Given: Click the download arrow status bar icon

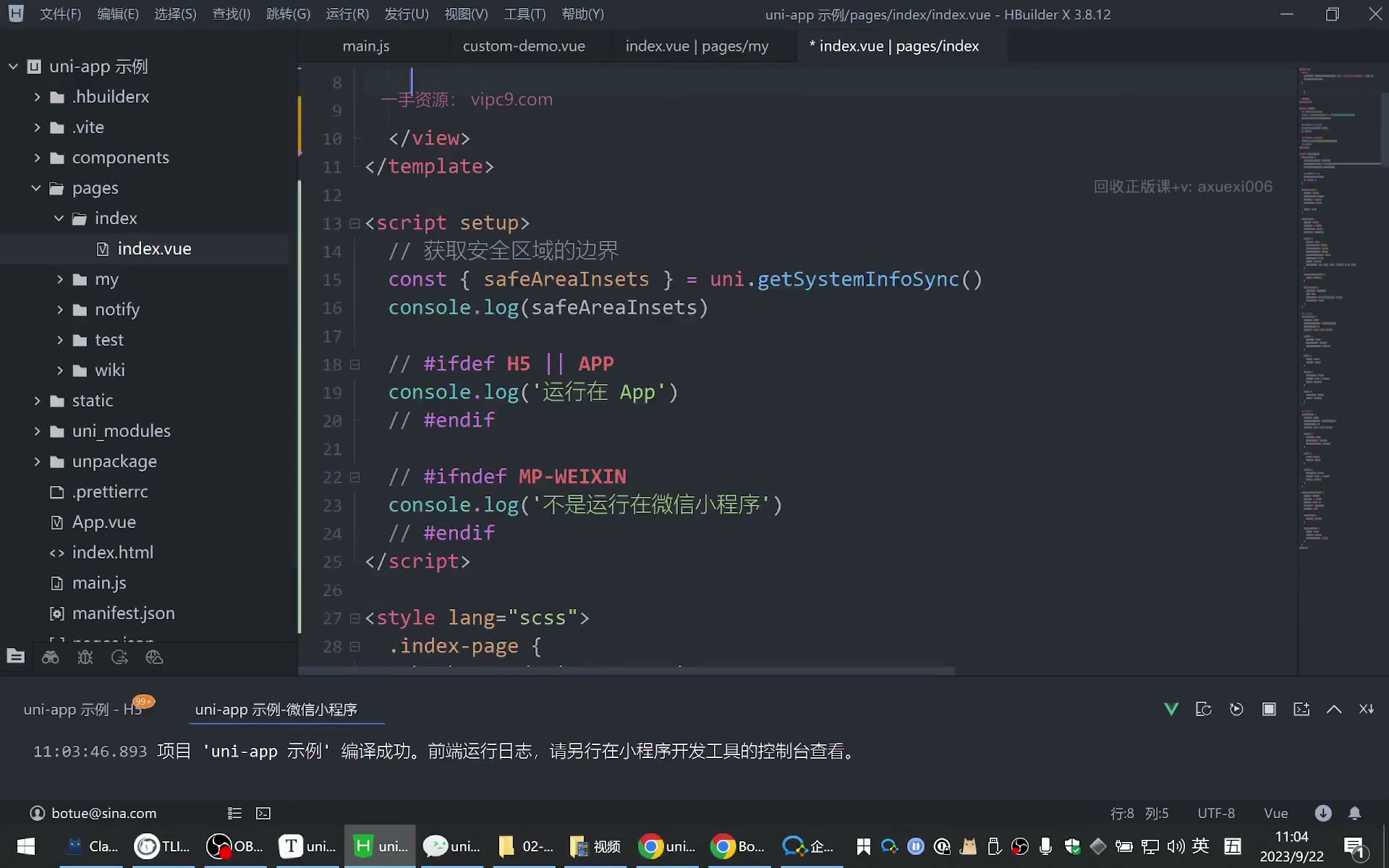Looking at the screenshot, I should [1323, 813].
